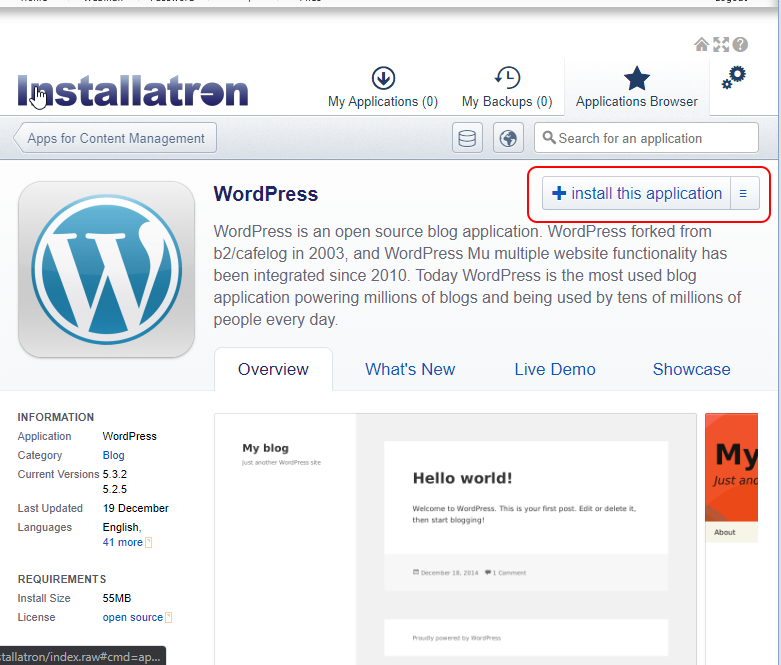Click version 5.3.2 text
Screen dimensions: 781x665
[x=115, y=474]
